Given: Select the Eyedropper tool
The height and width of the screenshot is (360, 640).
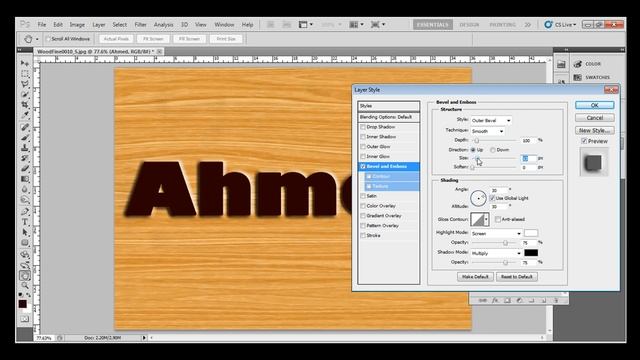Looking at the screenshot, I should pyautogui.click(x=25, y=115).
